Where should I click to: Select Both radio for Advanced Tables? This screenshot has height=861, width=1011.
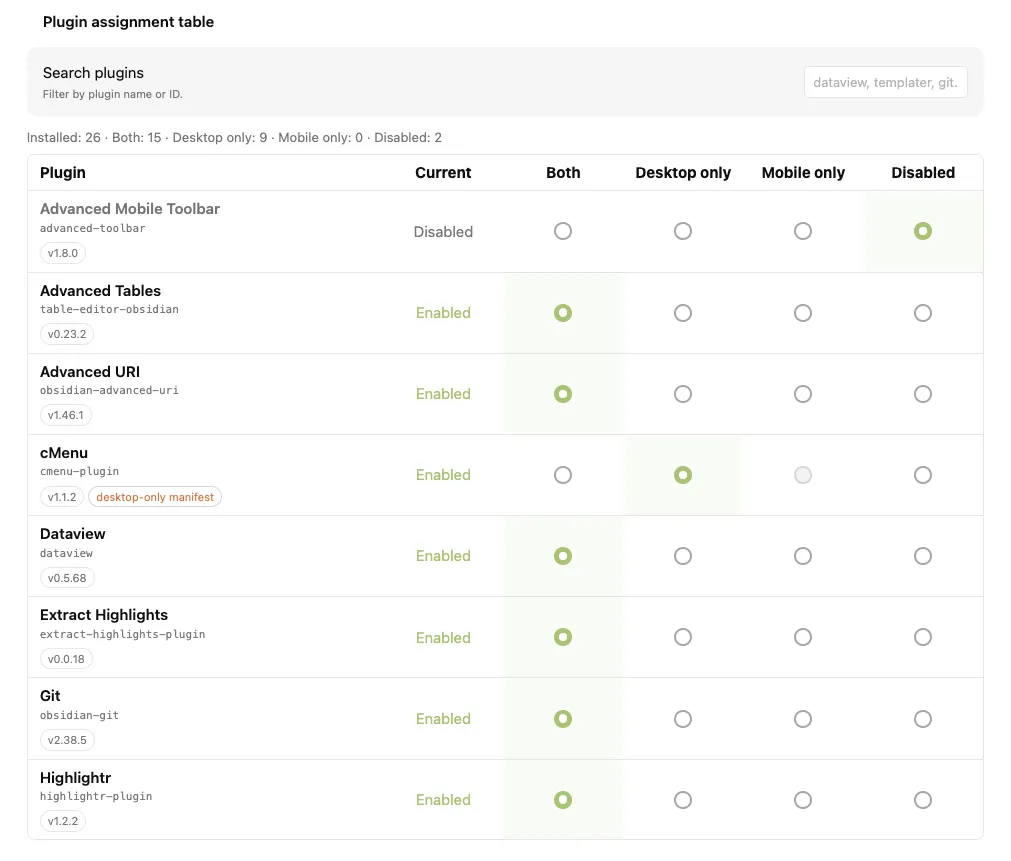[563, 313]
